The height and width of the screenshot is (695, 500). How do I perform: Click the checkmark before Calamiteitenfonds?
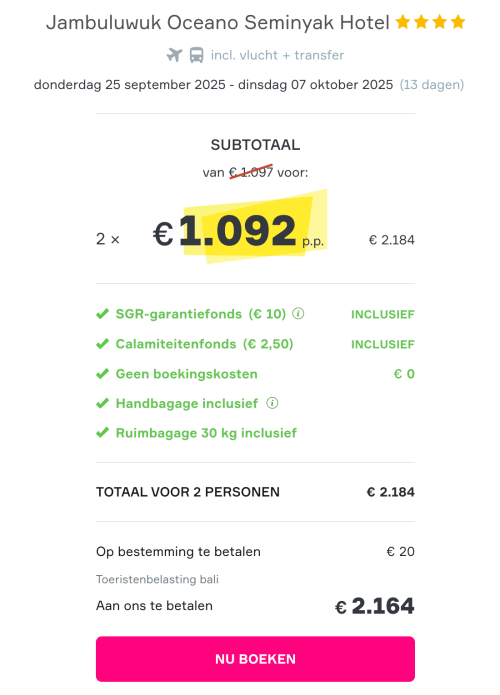102,344
